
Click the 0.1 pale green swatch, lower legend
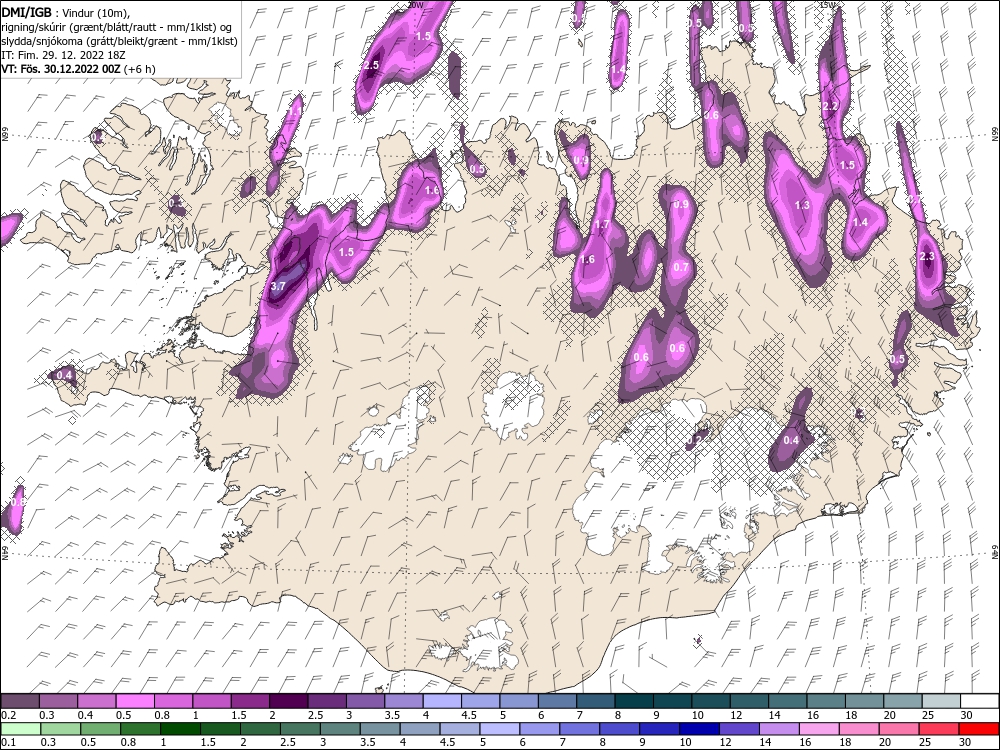coord(21,730)
